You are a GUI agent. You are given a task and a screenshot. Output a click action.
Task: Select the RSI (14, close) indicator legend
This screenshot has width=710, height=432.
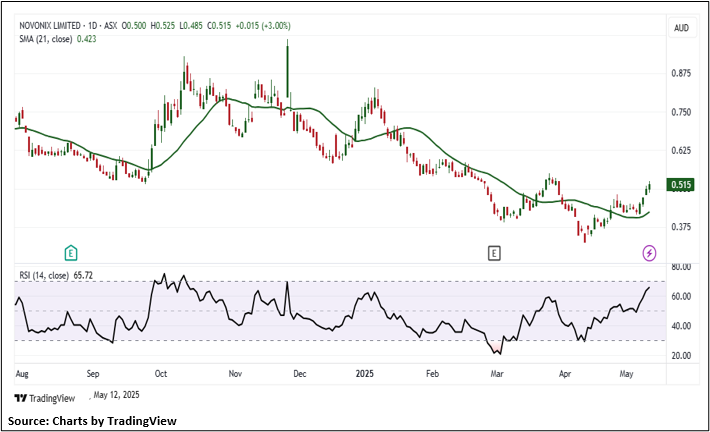click(44, 275)
